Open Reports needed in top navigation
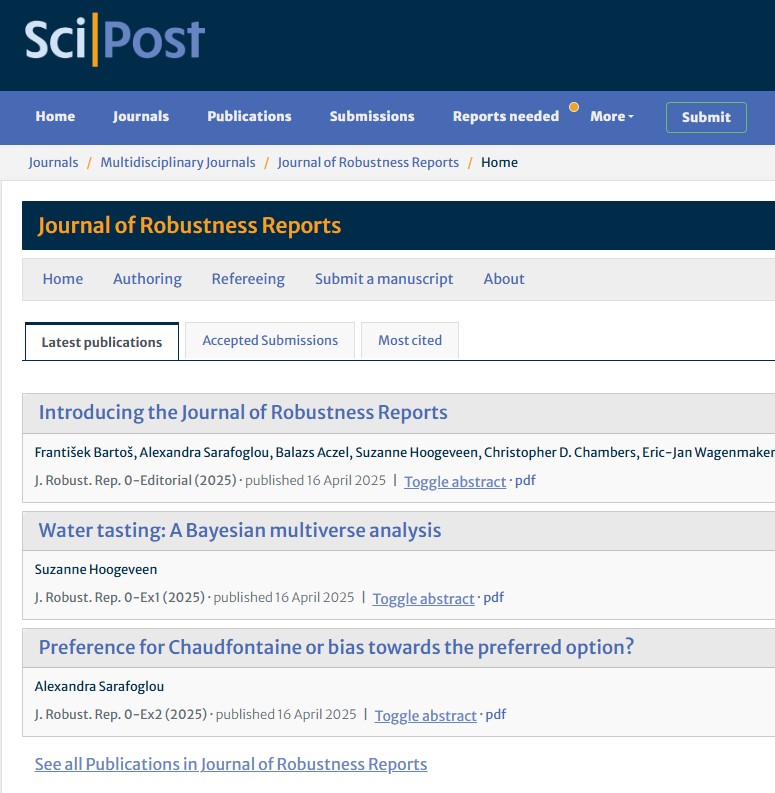The width and height of the screenshot is (775, 793). pos(506,116)
